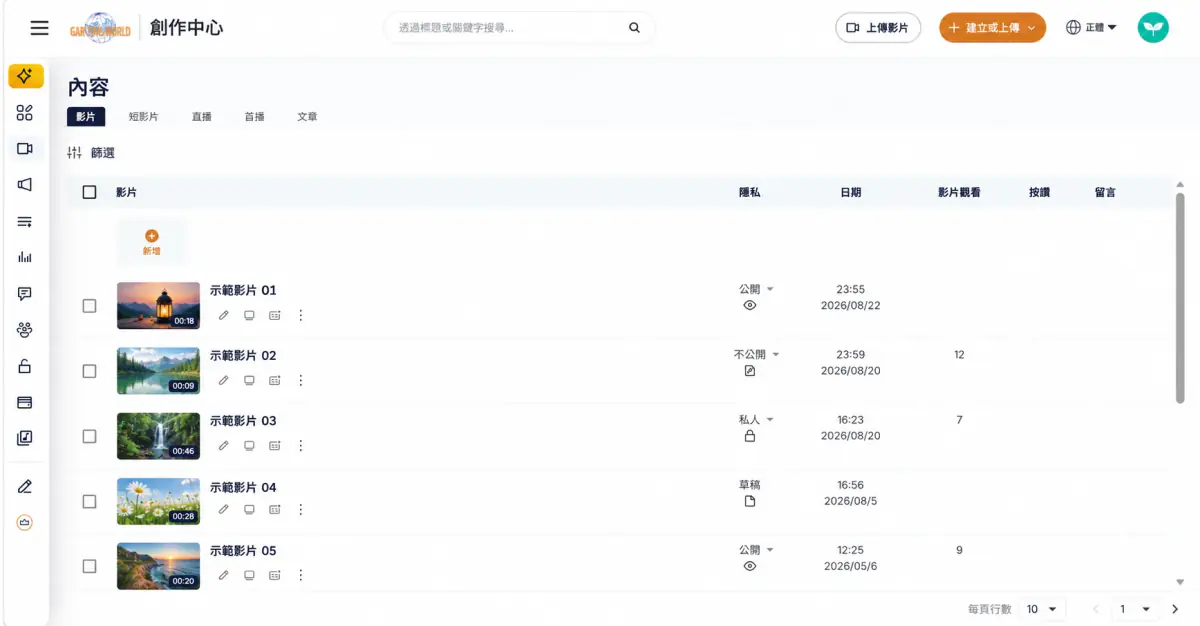Viewport: 1200px width, 626px height.
Task: Check the box for 示範影片 01
Action: click(x=89, y=306)
